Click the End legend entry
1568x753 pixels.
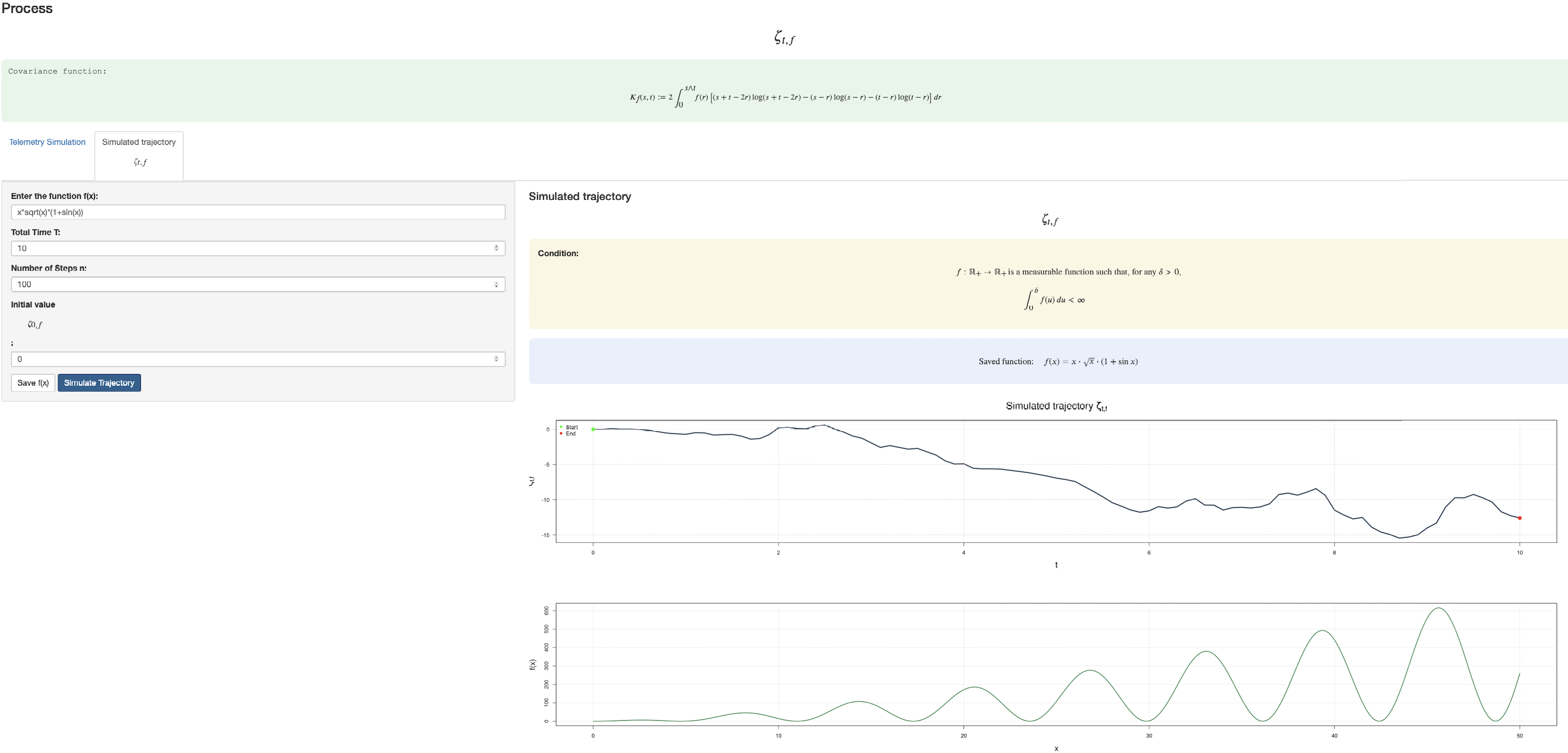[570, 434]
